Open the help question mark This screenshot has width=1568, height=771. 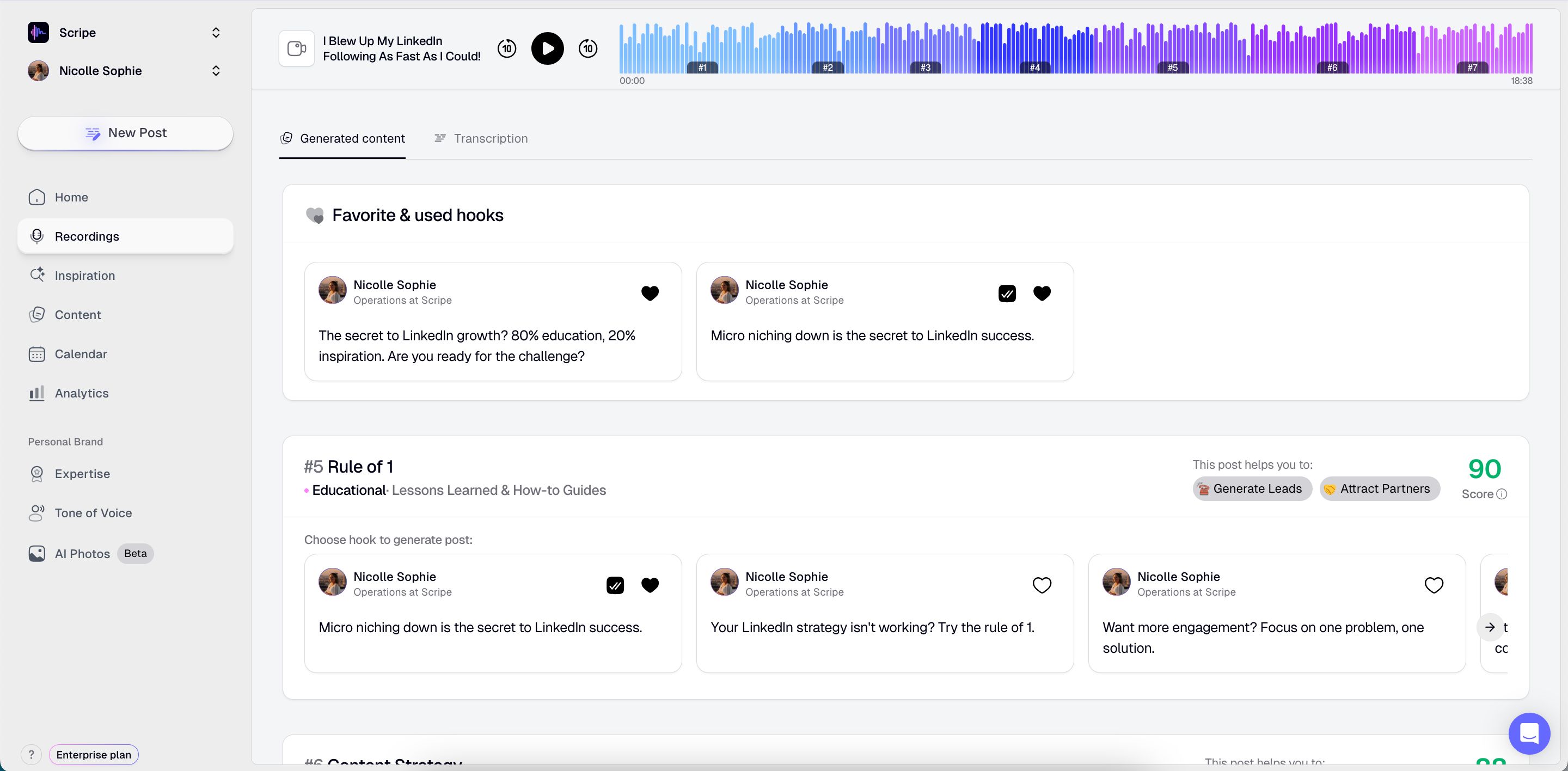pos(31,755)
